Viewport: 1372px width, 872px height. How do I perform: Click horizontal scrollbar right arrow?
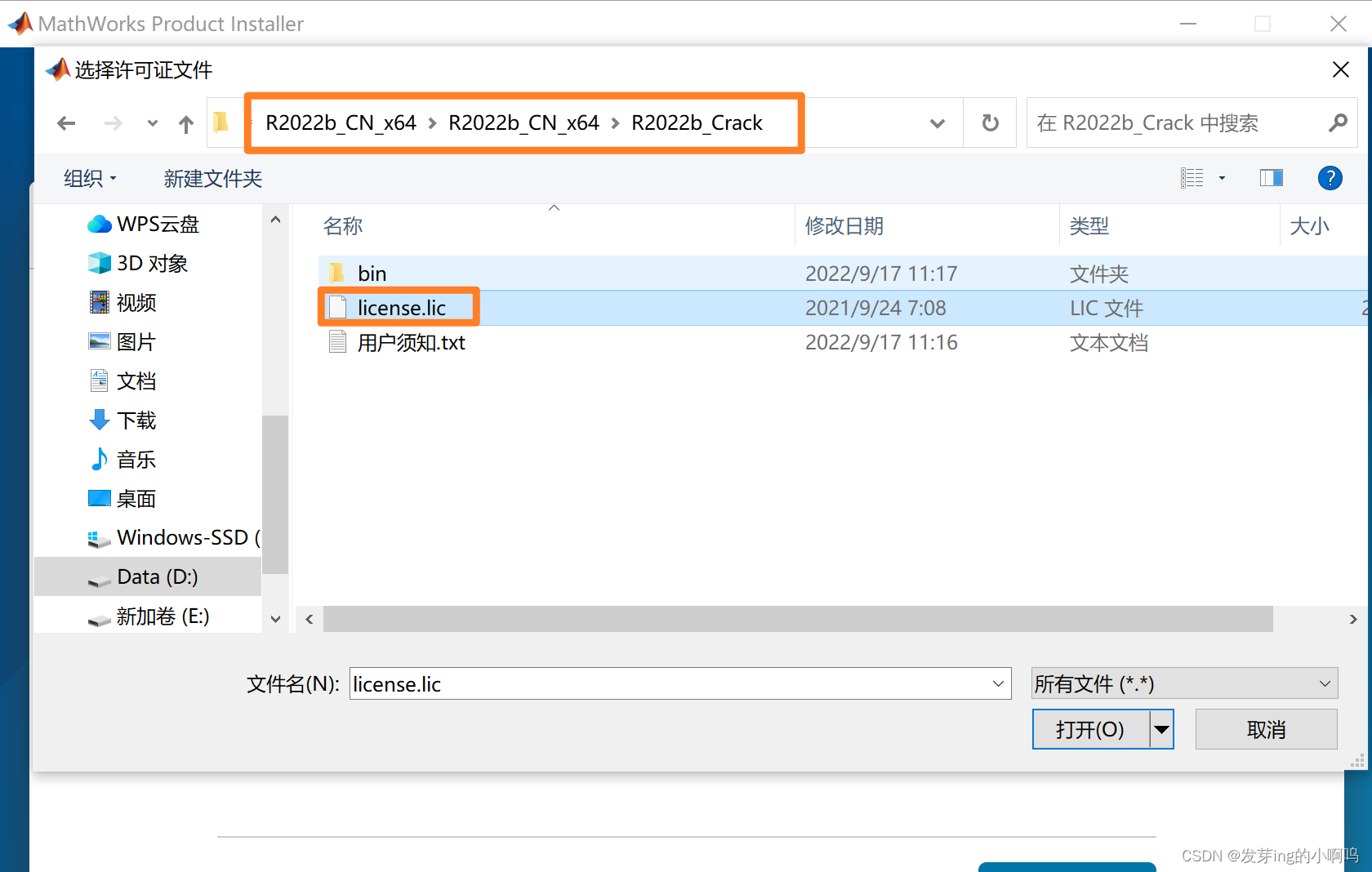(x=1353, y=619)
